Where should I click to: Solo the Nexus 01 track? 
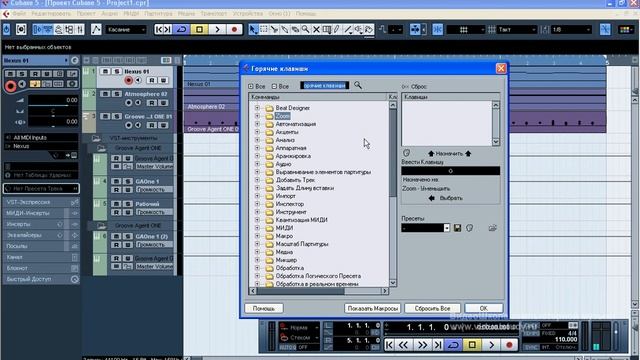tap(117, 71)
